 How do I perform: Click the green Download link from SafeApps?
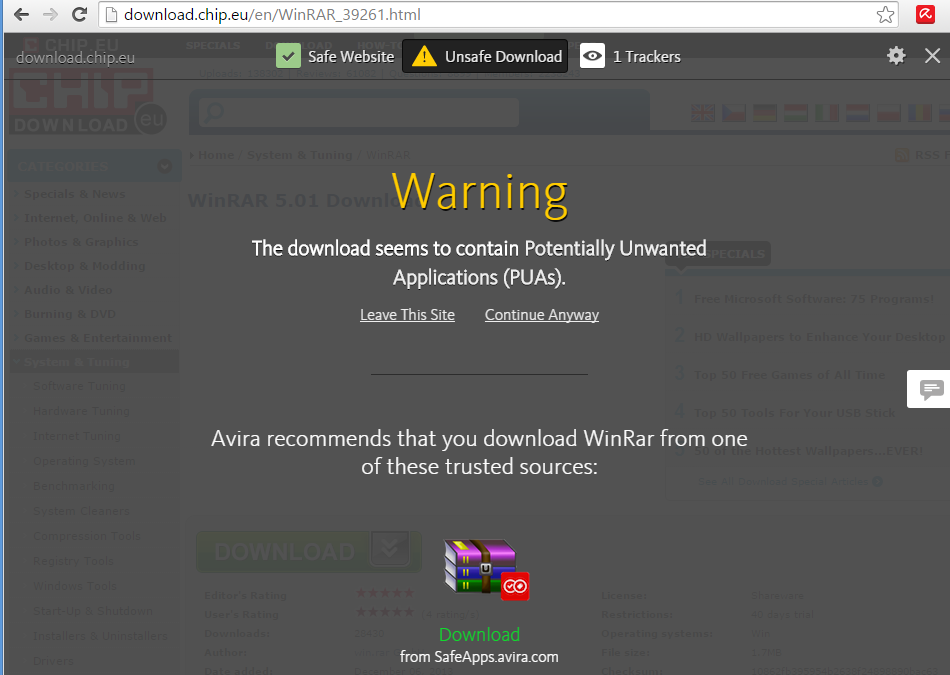point(479,634)
